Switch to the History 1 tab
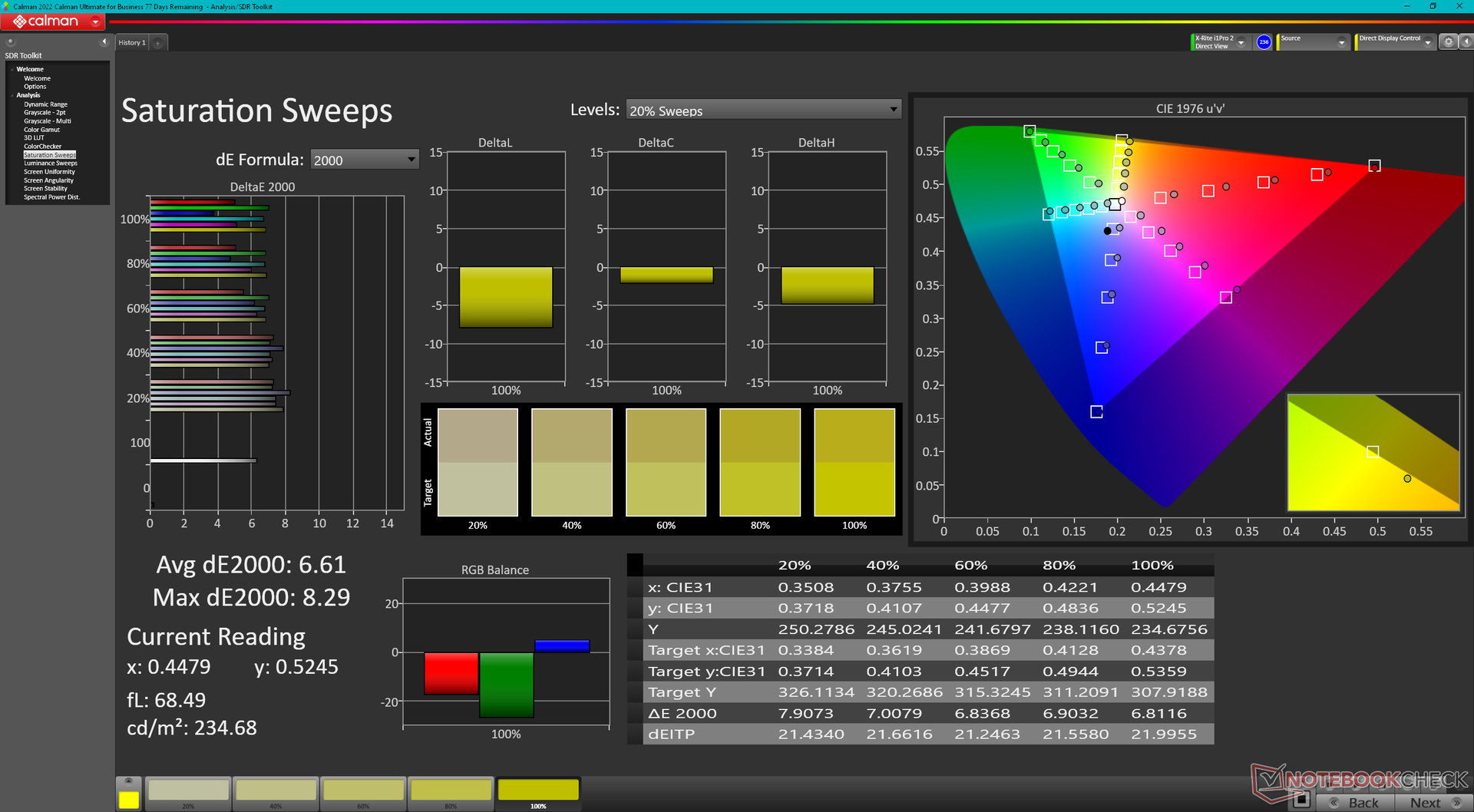 click(131, 43)
